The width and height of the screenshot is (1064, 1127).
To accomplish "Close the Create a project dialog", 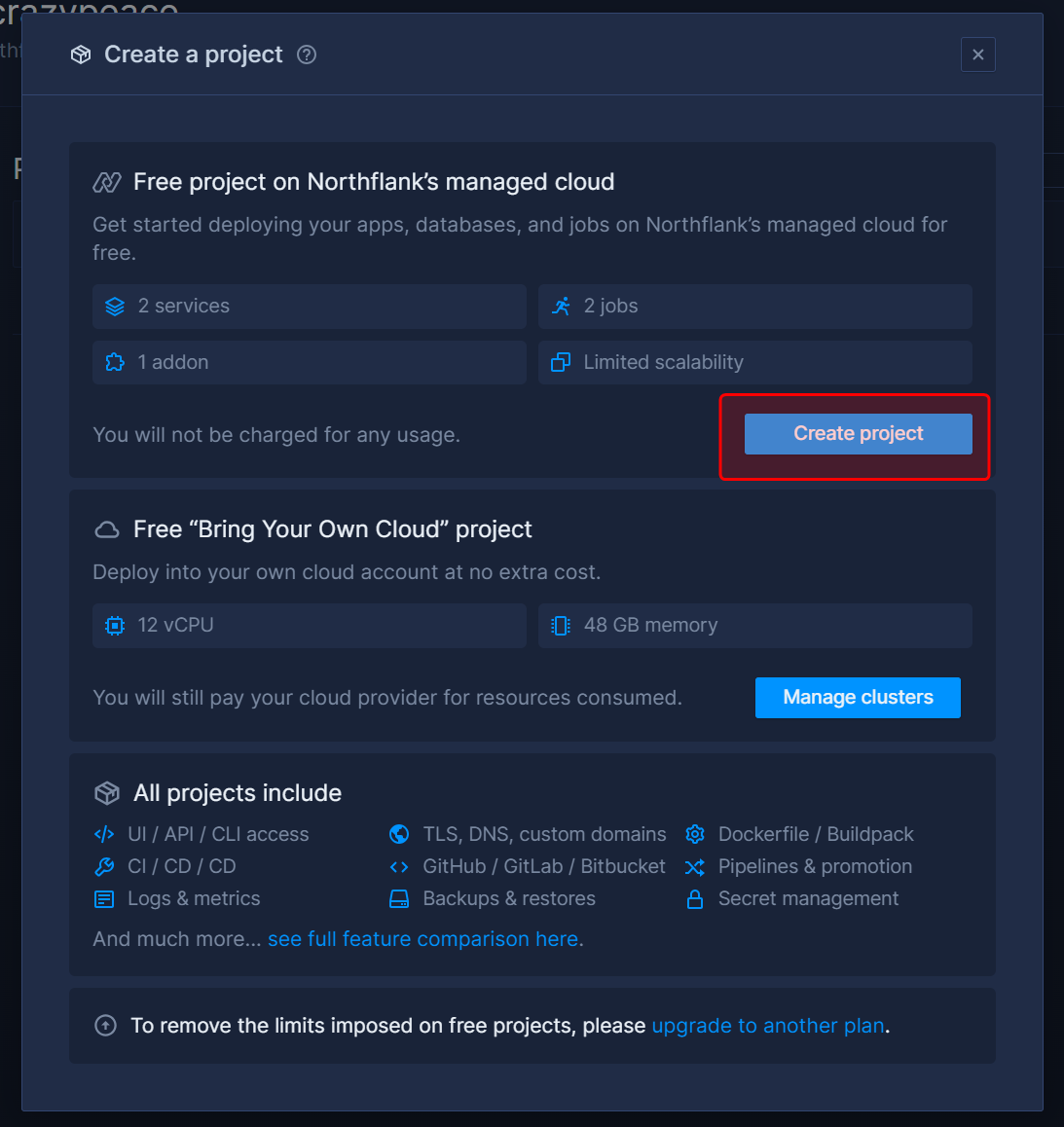I will 978,55.
